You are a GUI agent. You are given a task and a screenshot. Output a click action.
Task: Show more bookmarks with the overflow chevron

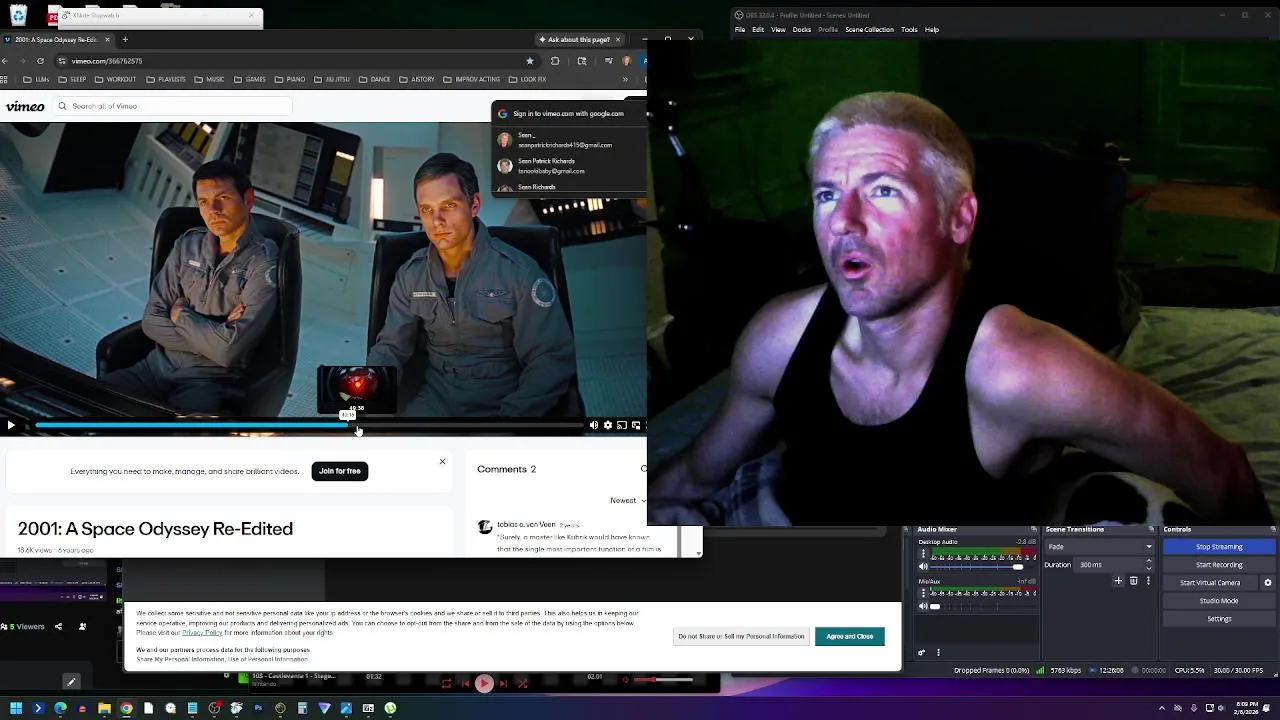pos(624,79)
